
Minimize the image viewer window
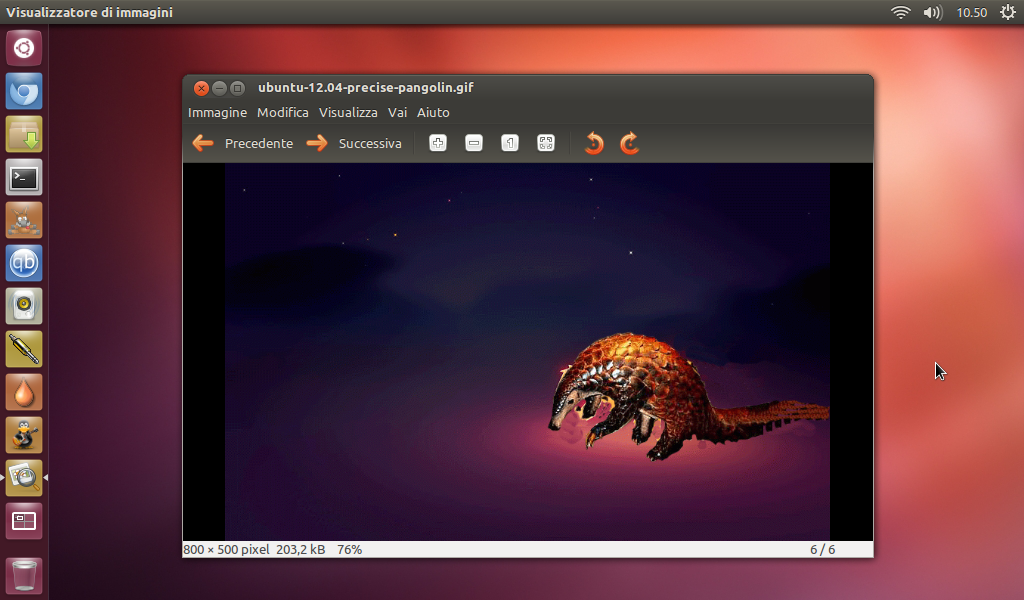(x=219, y=88)
